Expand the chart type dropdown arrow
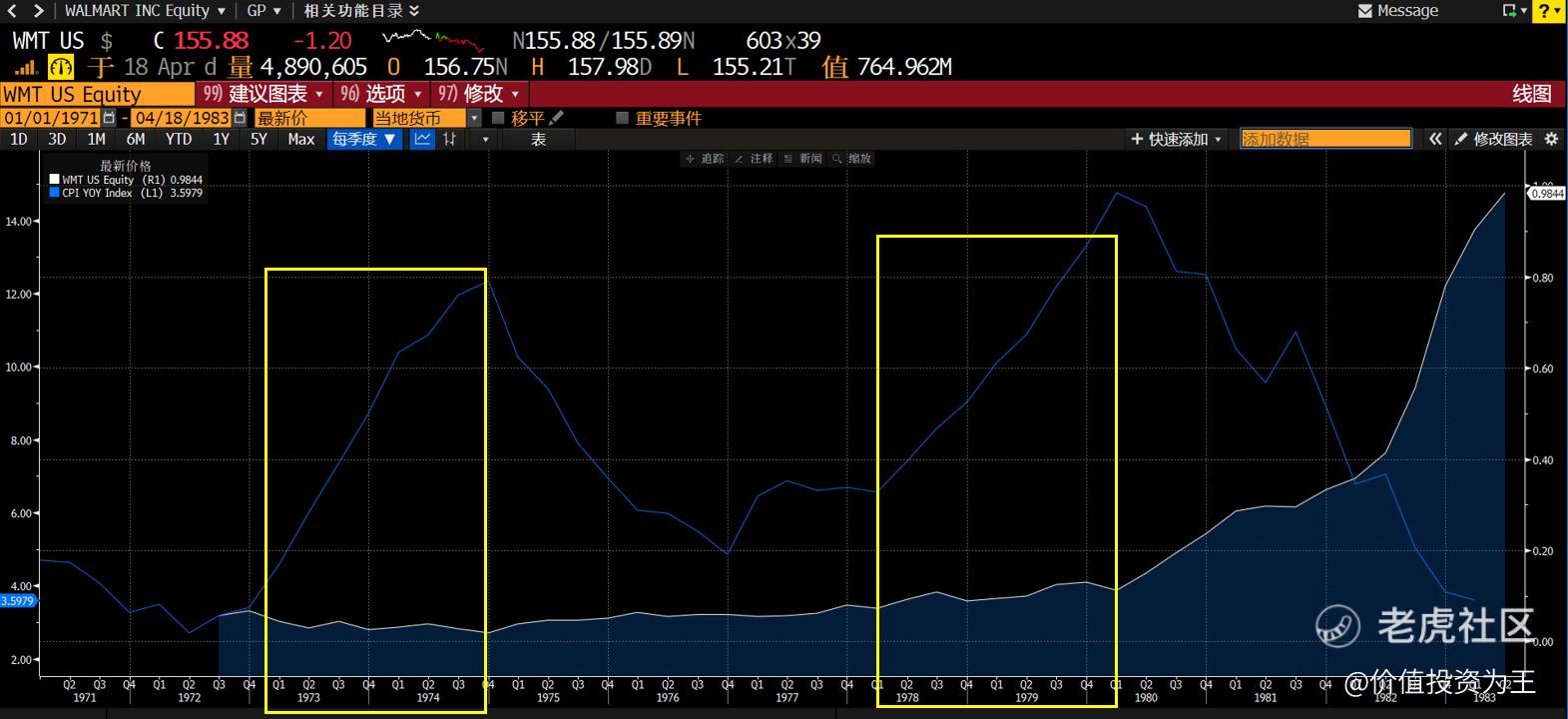The height and width of the screenshot is (719, 1568). click(x=486, y=139)
